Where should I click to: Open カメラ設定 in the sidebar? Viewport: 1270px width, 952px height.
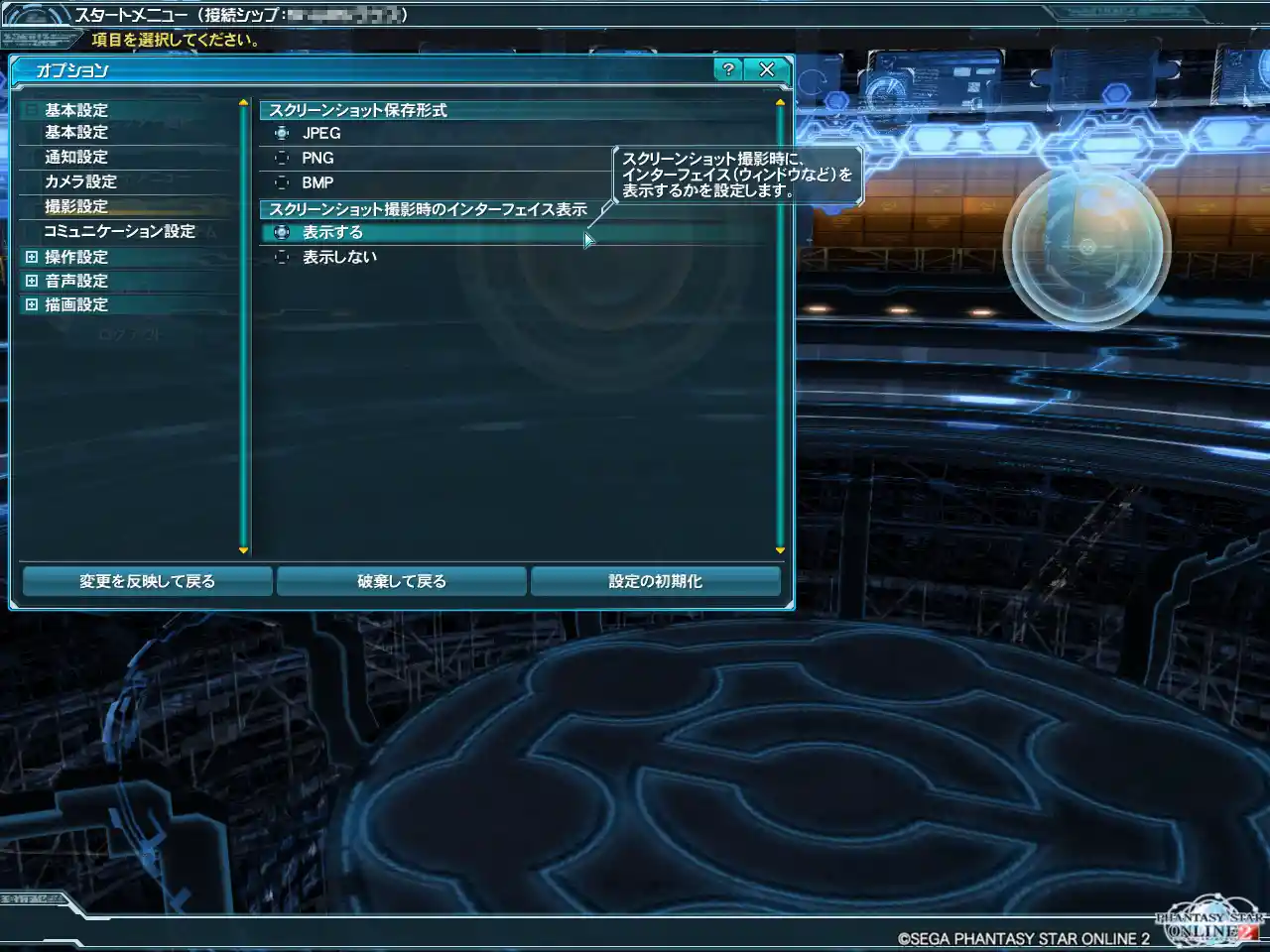click(x=80, y=181)
